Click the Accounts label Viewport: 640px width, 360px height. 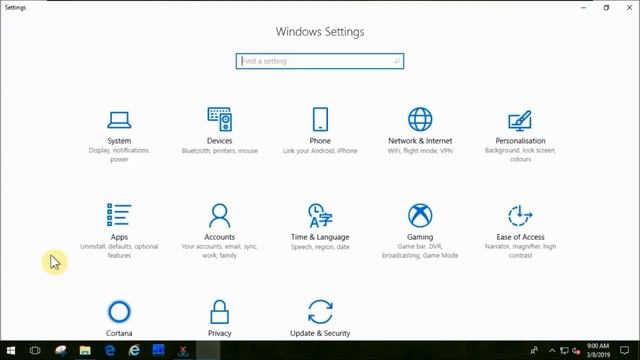[220, 237]
